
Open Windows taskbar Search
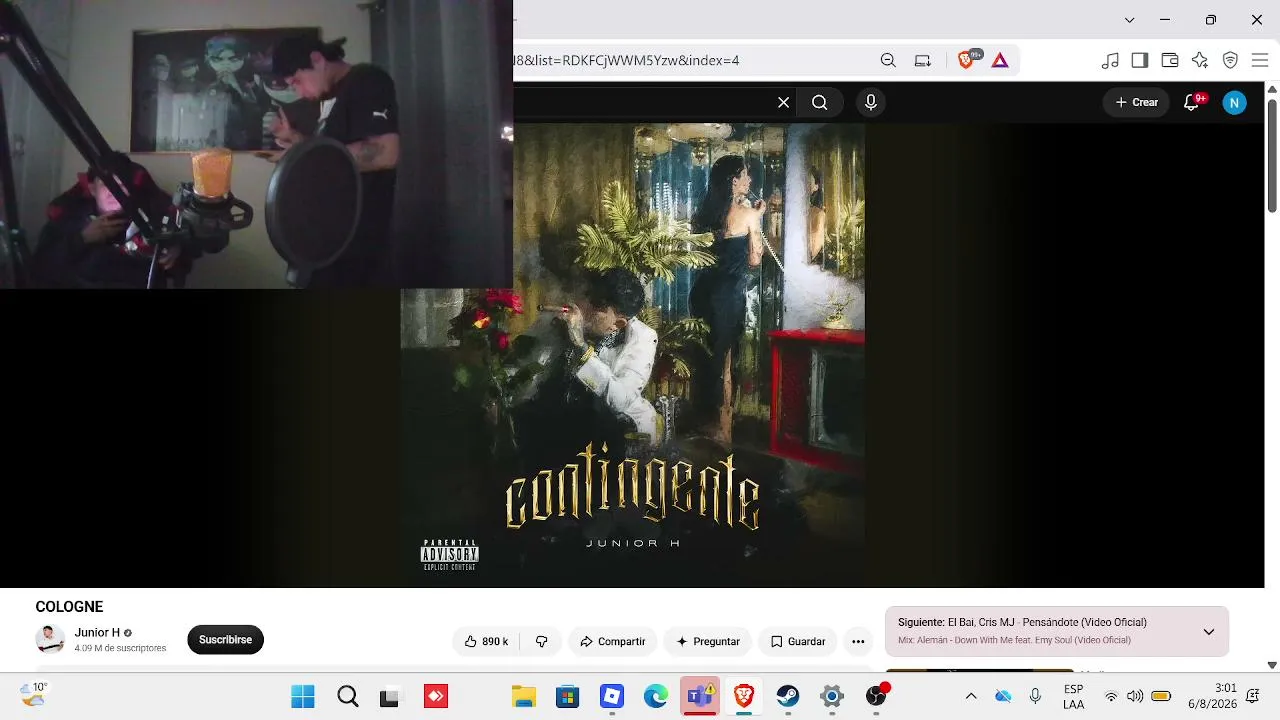[347, 696]
